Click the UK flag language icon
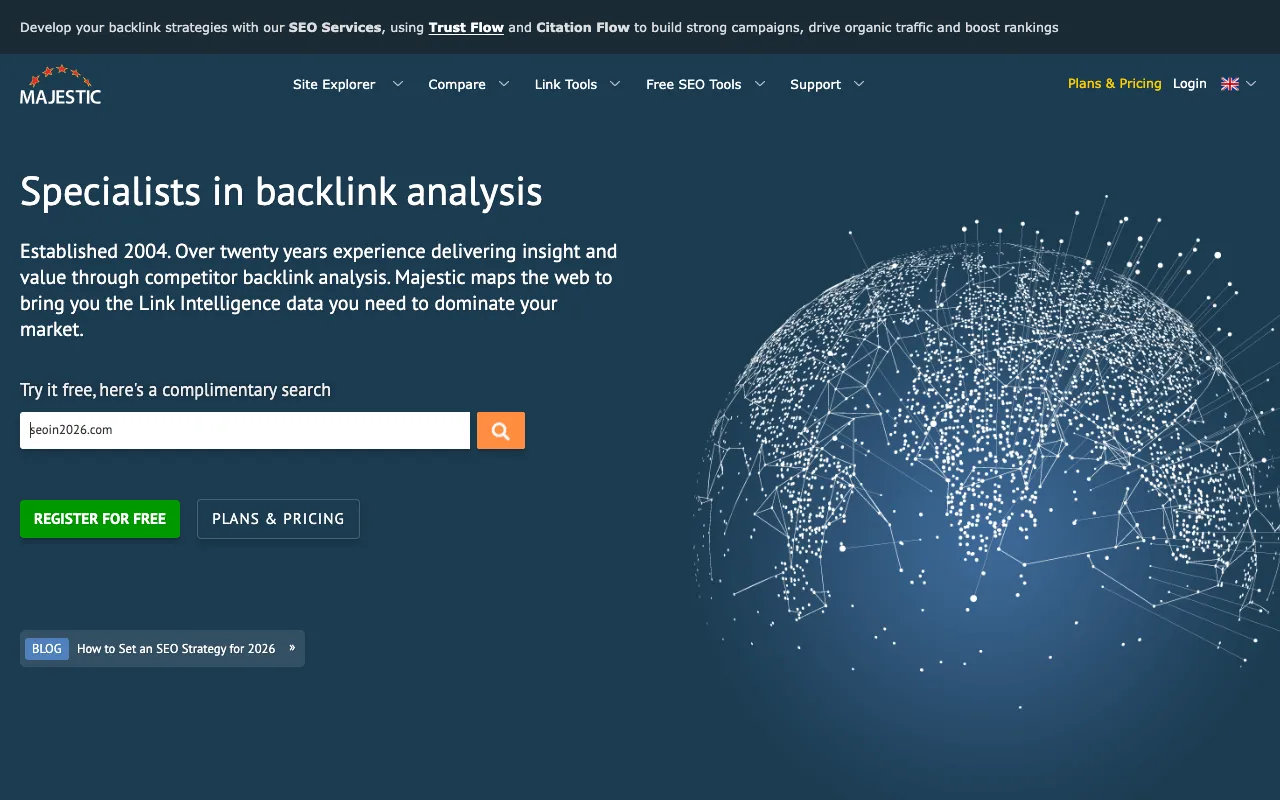Image resolution: width=1280 pixels, height=800 pixels. point(1230,84)
